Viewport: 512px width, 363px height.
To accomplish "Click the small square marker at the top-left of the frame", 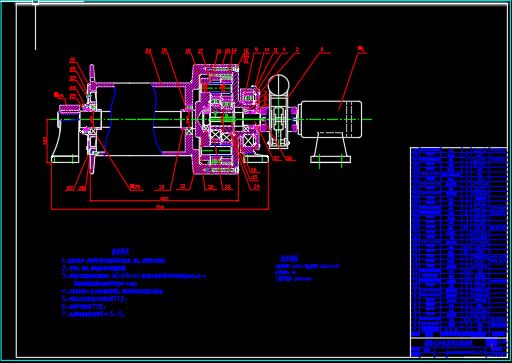I will [36, 2].
